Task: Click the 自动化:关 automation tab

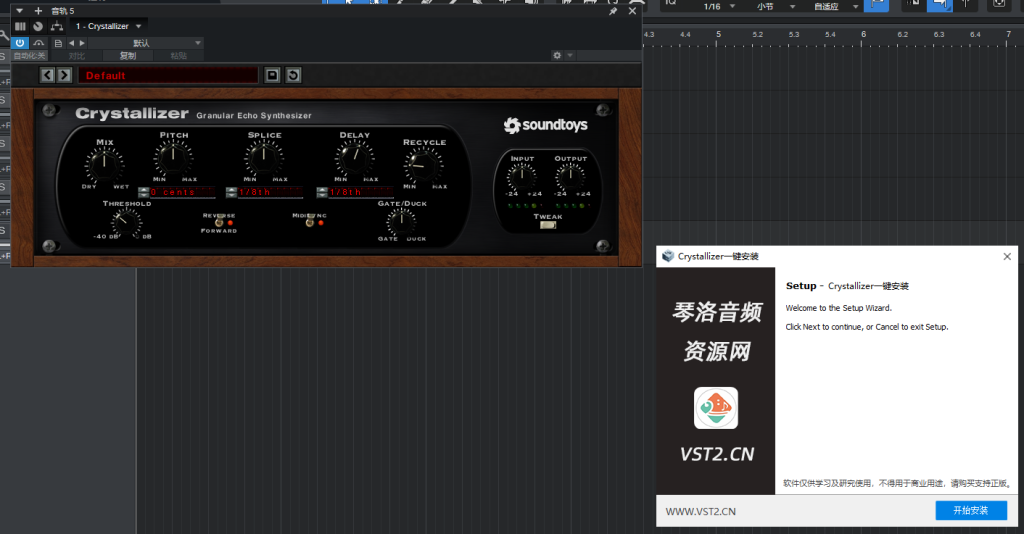Action: 30,56
